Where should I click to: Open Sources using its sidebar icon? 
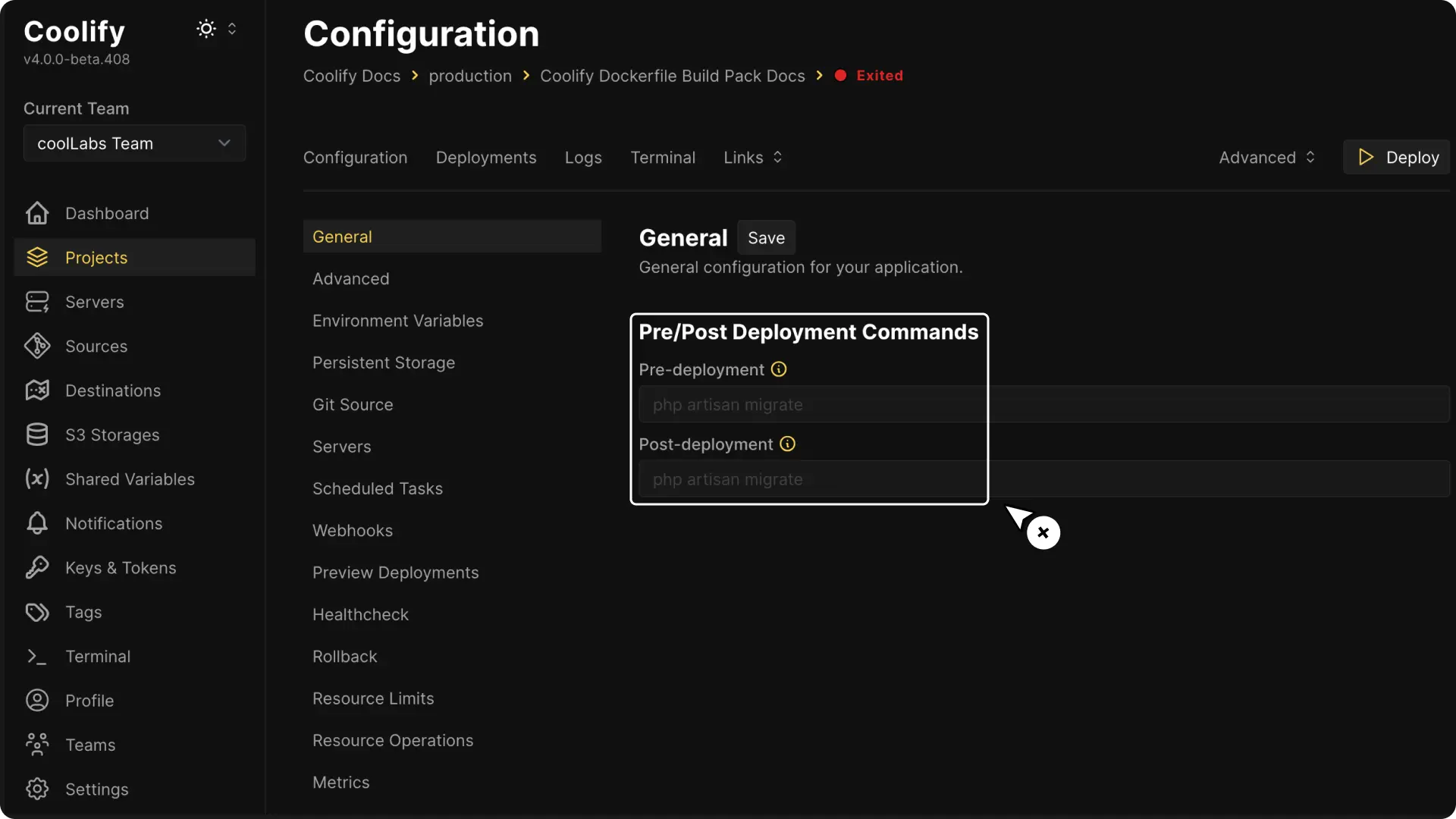36,346
